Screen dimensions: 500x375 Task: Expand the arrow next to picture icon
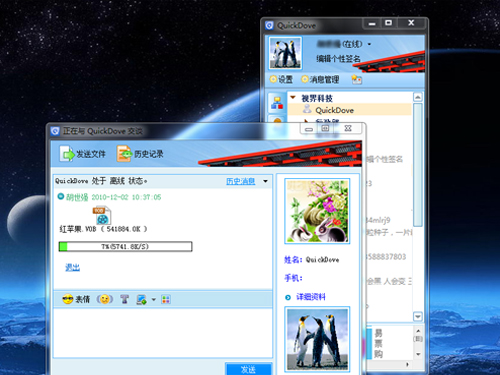(x=154, y=299)
